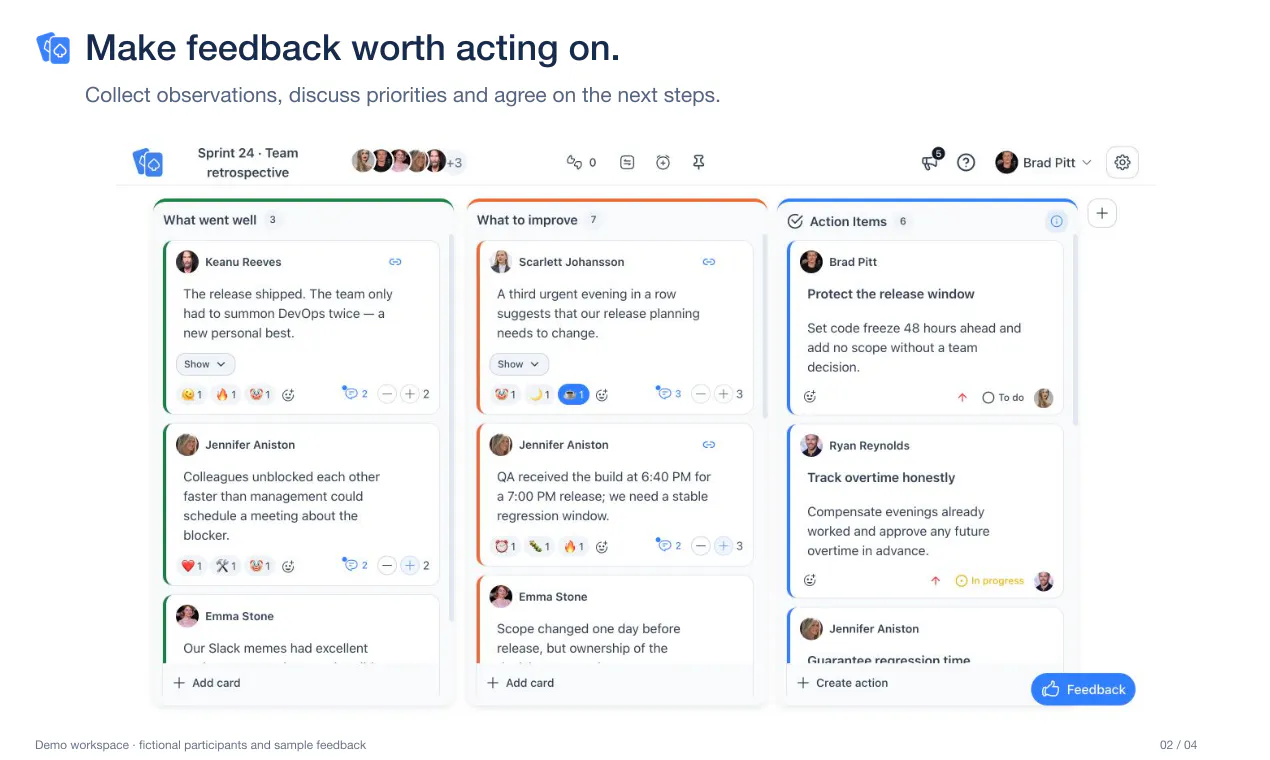Copy link to Scarlett Johansson's card
The width and height of the screenshot is (1270, 760).
point(709,262)
